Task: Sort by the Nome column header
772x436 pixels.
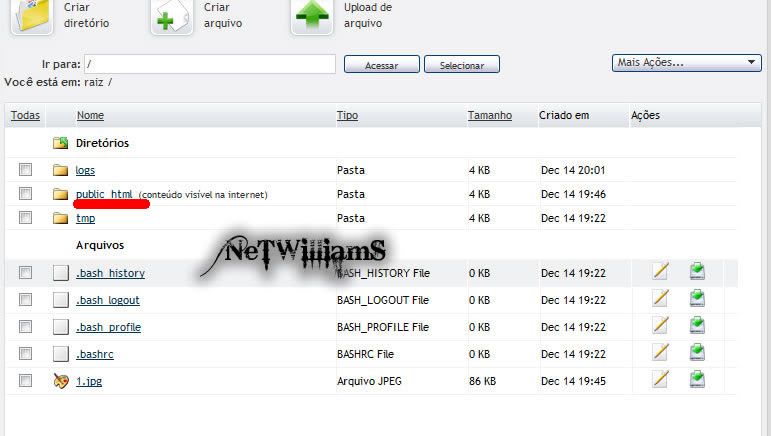Action: tap(90, 115)
